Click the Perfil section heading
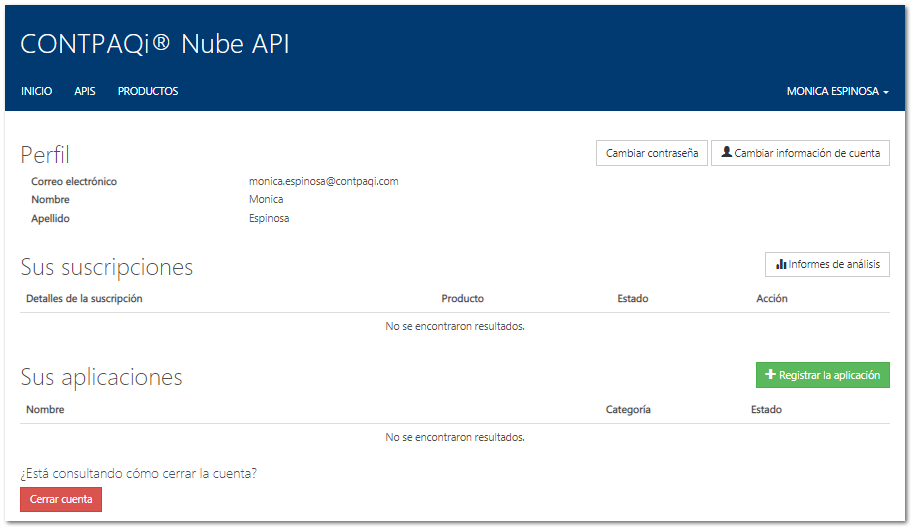 pyautogui.click(x=45, y=155)
